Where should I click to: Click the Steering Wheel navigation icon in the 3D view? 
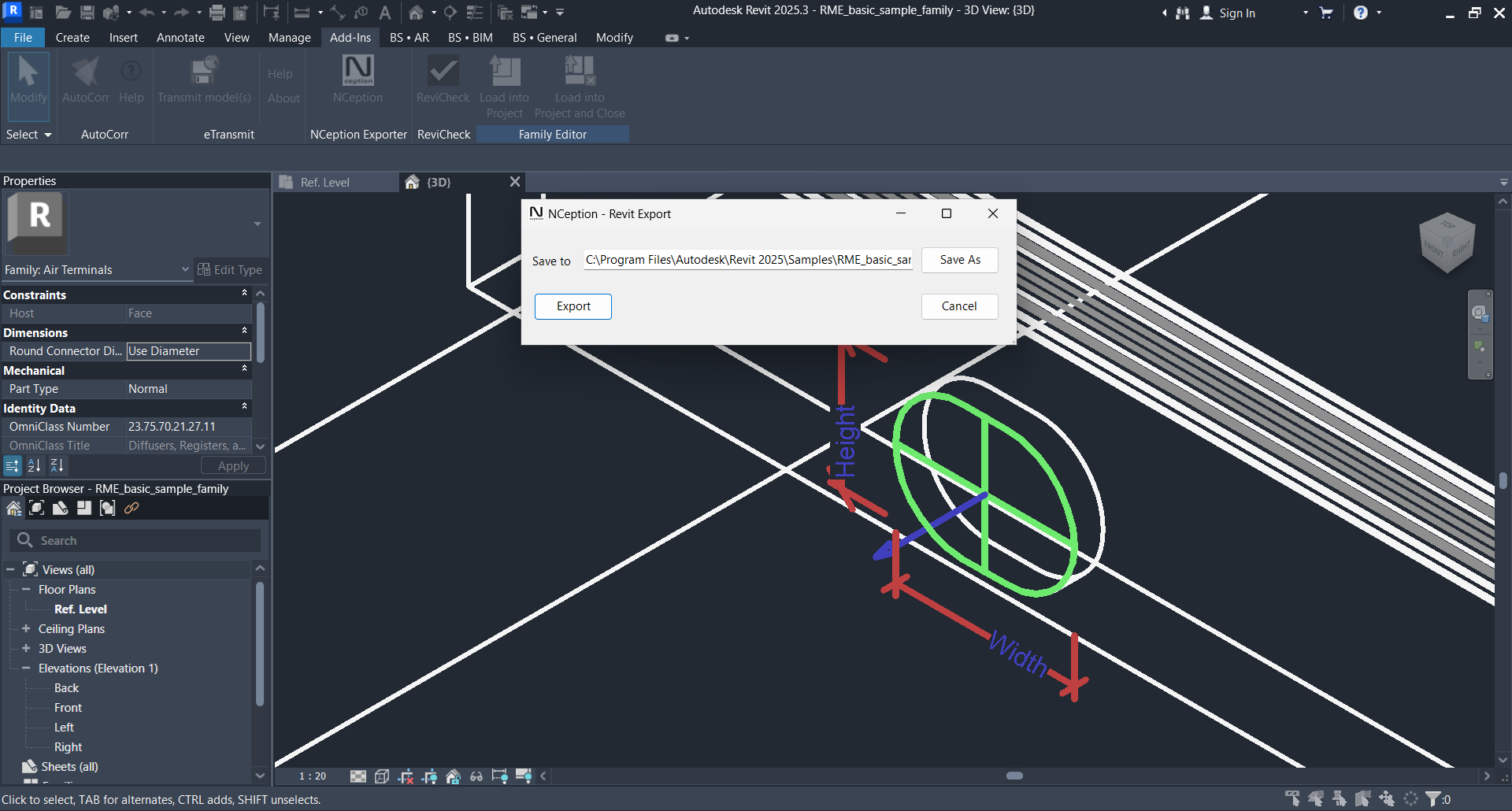[1480, 313]
